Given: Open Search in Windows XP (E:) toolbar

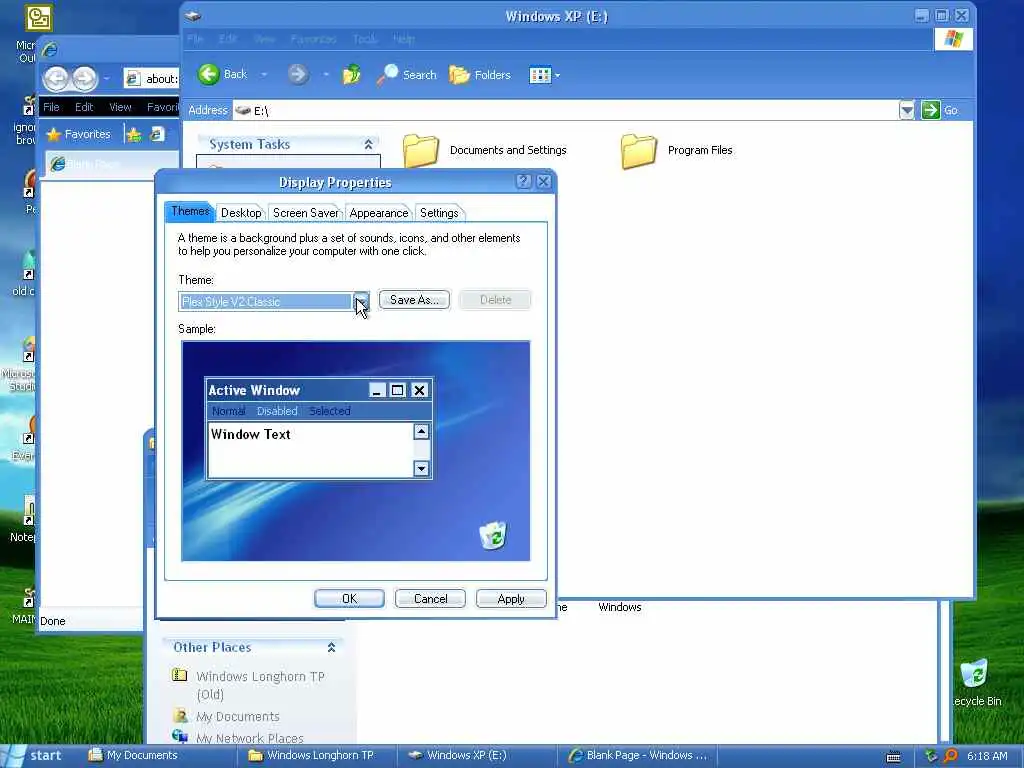Looking at the screenshot, I should (406, 74).
